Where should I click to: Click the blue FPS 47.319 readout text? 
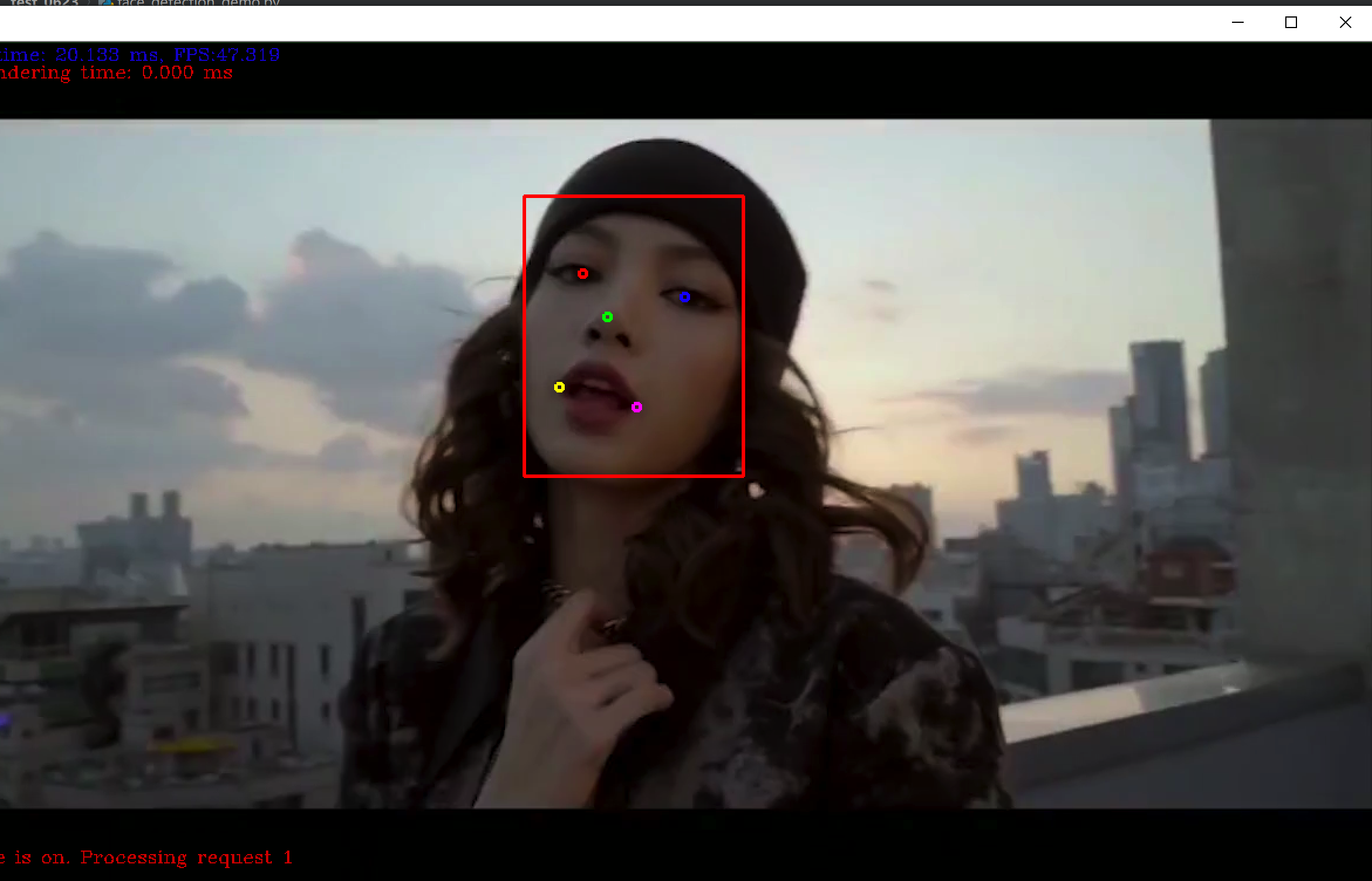point(226,55)
